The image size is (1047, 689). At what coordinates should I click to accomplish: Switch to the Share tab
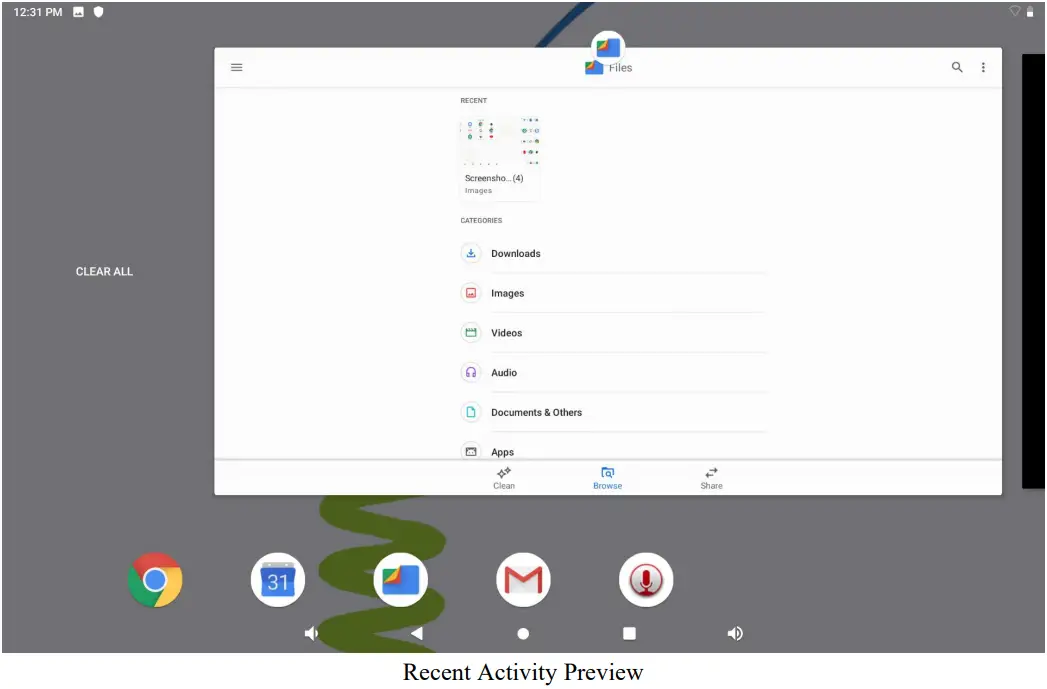(x=711, y=478)
